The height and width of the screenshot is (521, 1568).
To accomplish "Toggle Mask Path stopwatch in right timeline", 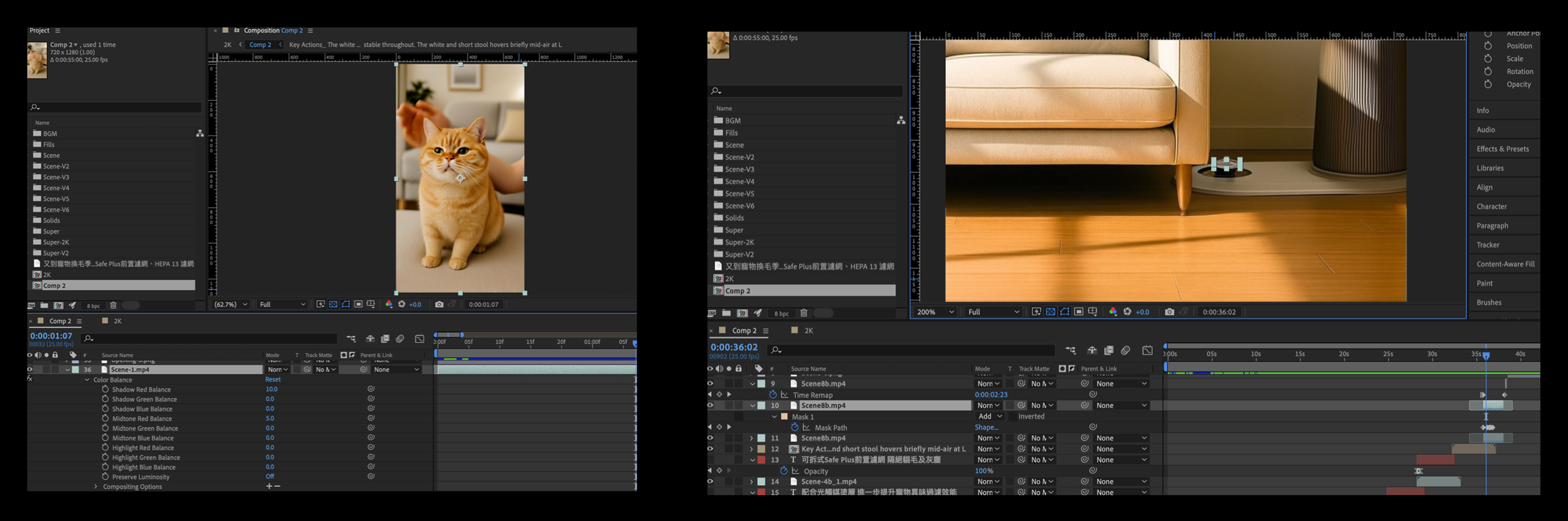I will point(795,427).
